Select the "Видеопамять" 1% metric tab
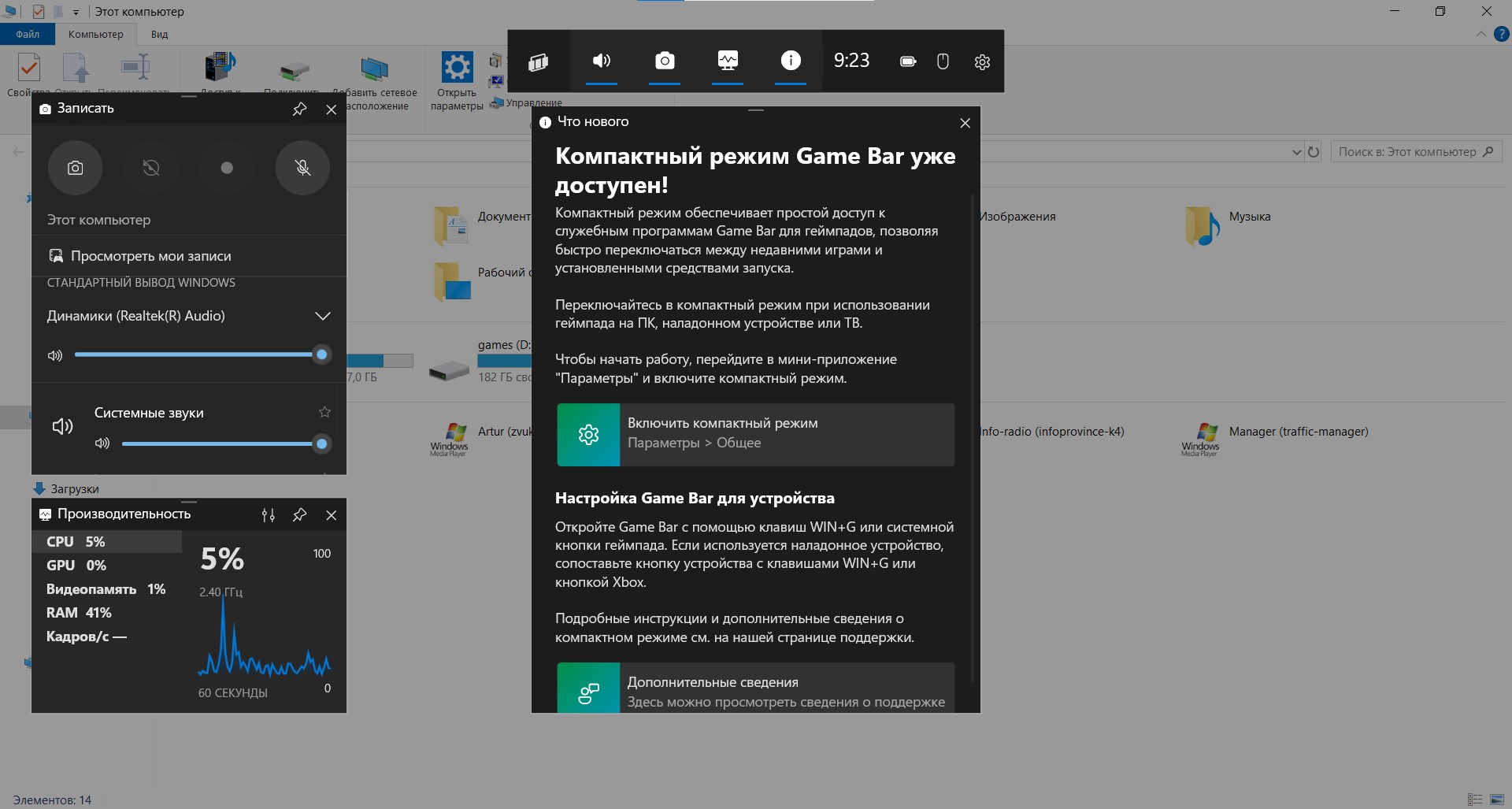The height and width of the screenshot is (809, 1512). (107, 589)
